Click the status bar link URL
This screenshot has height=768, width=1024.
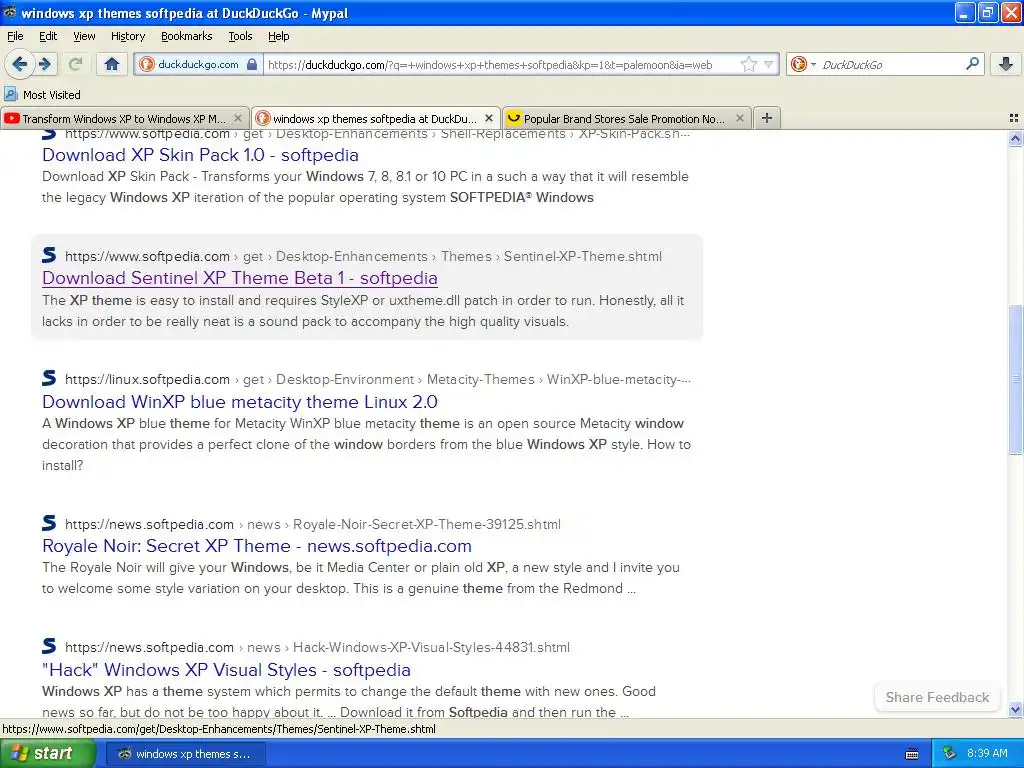click(219, 729)
